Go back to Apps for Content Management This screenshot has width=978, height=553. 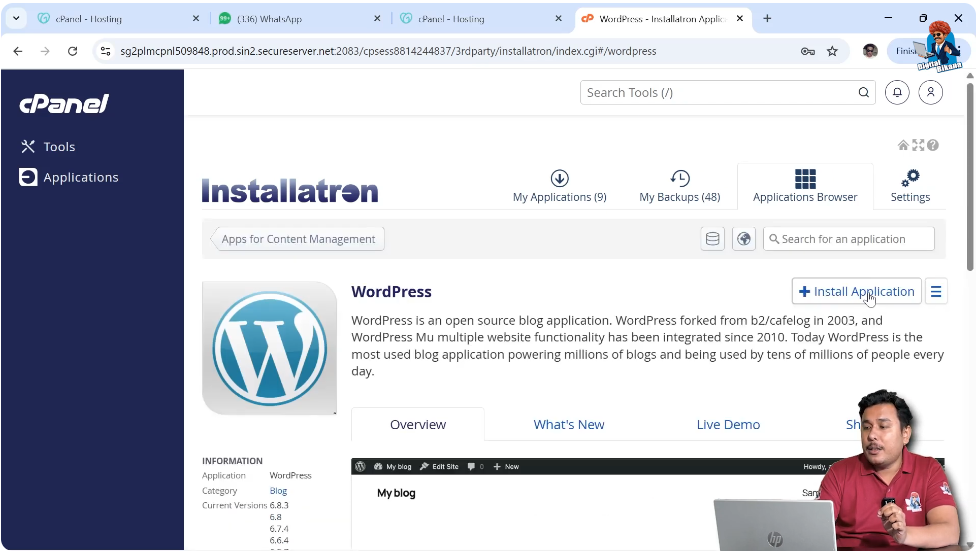298,239
